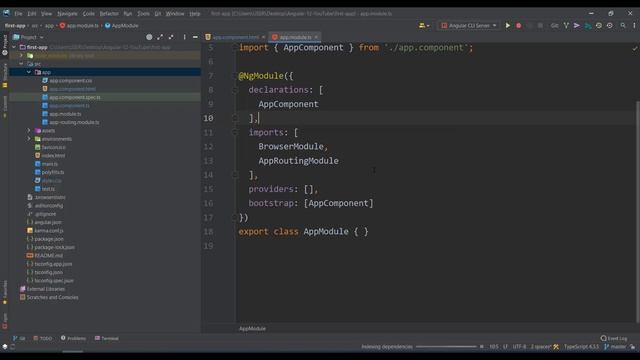640x360 pixels.
Task: Open README.md in the project tree
Action: click(x=48, y=256)
